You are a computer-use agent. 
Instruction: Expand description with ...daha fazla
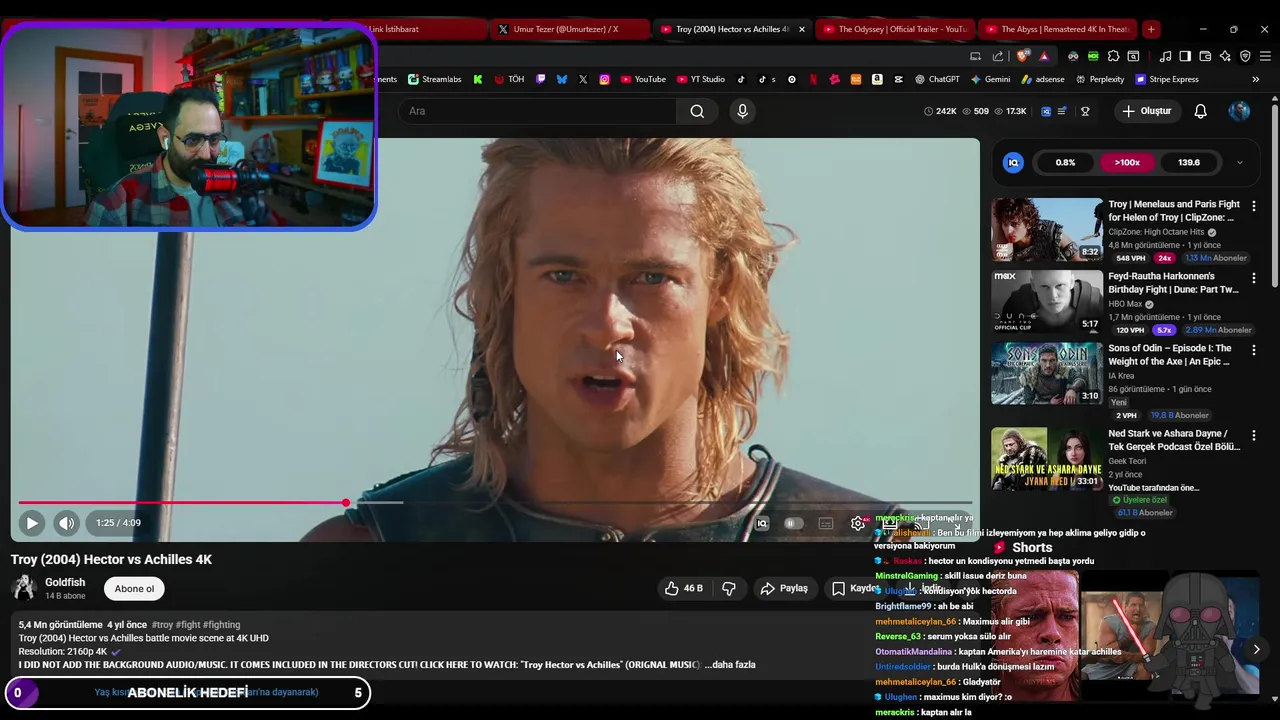pyautogui.click(x=730, y=664)
